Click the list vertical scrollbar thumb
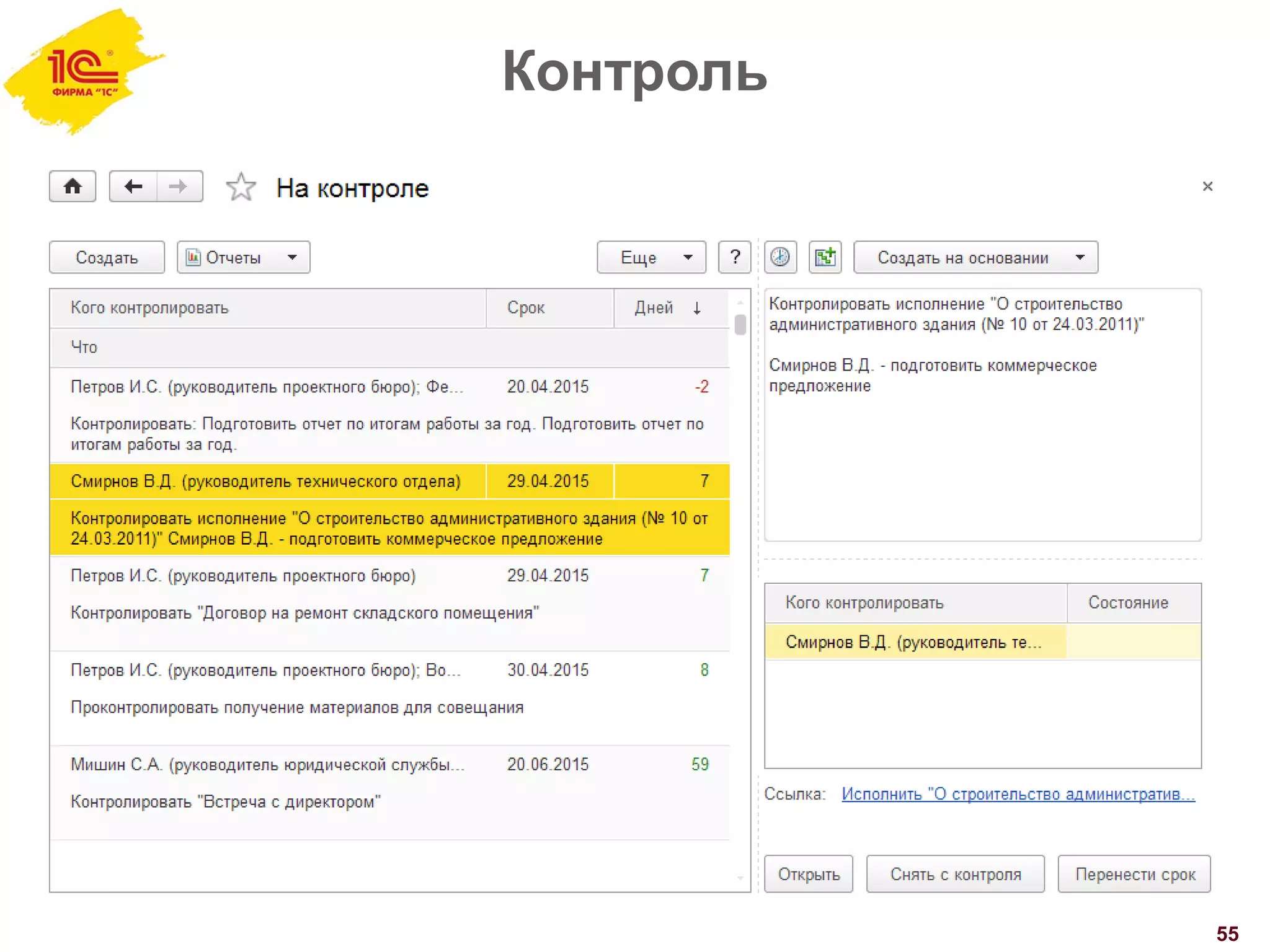Screen dimensions: 1270x952 (x=740, y=325)
